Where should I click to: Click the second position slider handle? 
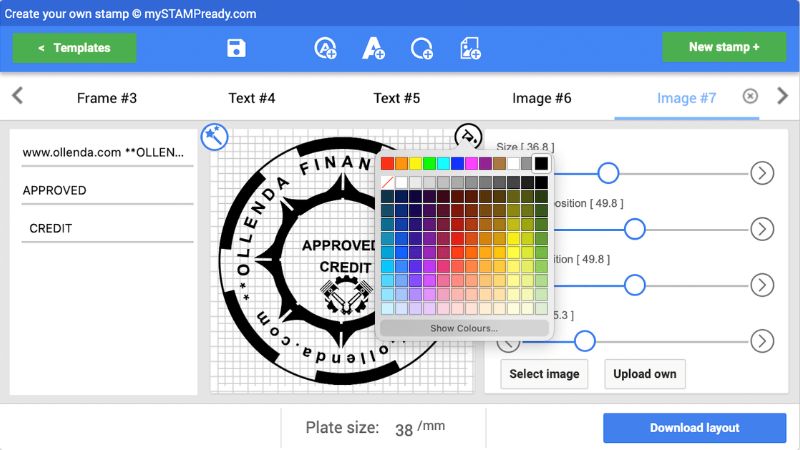coord(634,285)
